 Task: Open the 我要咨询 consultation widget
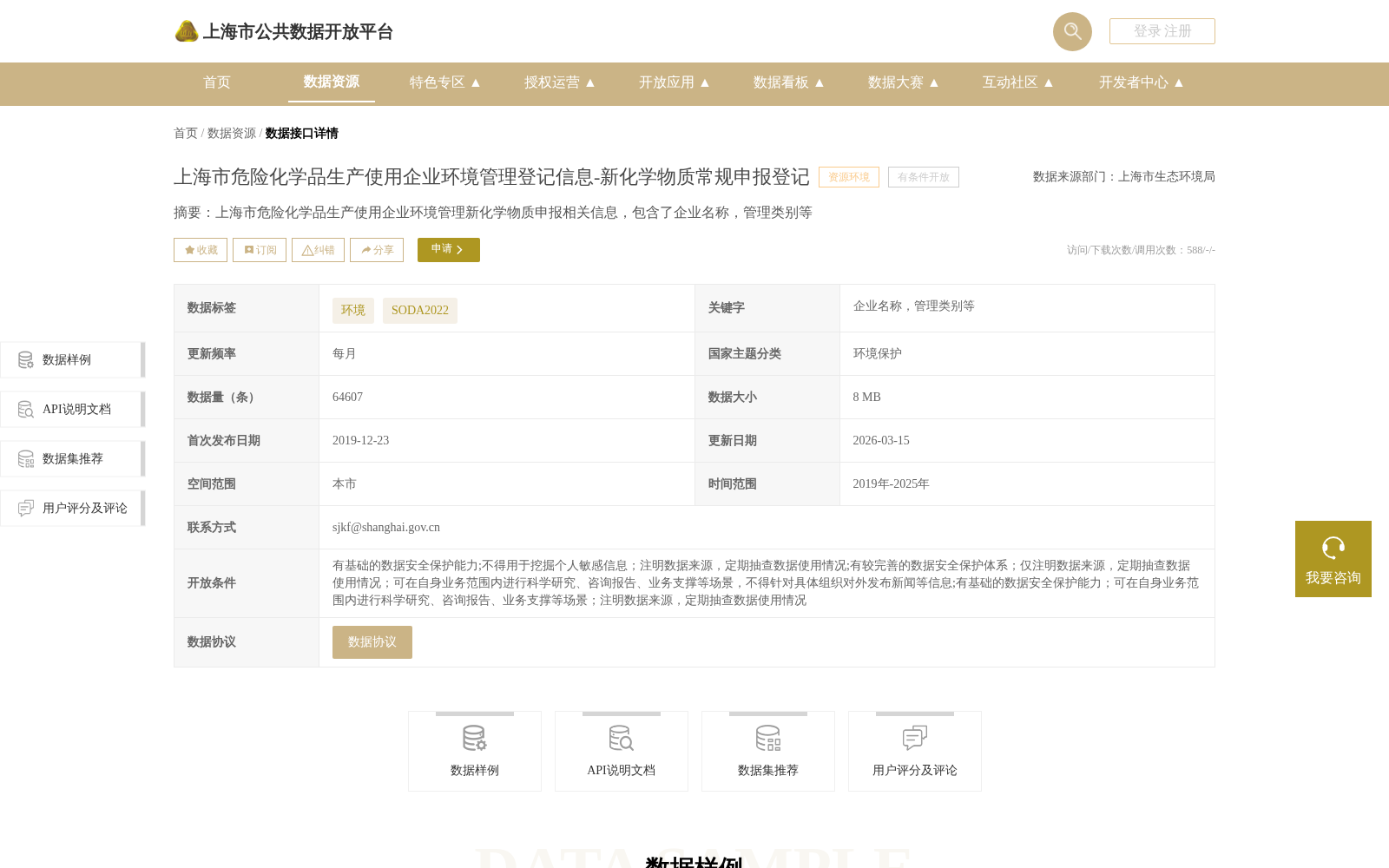click(1333, 559)
